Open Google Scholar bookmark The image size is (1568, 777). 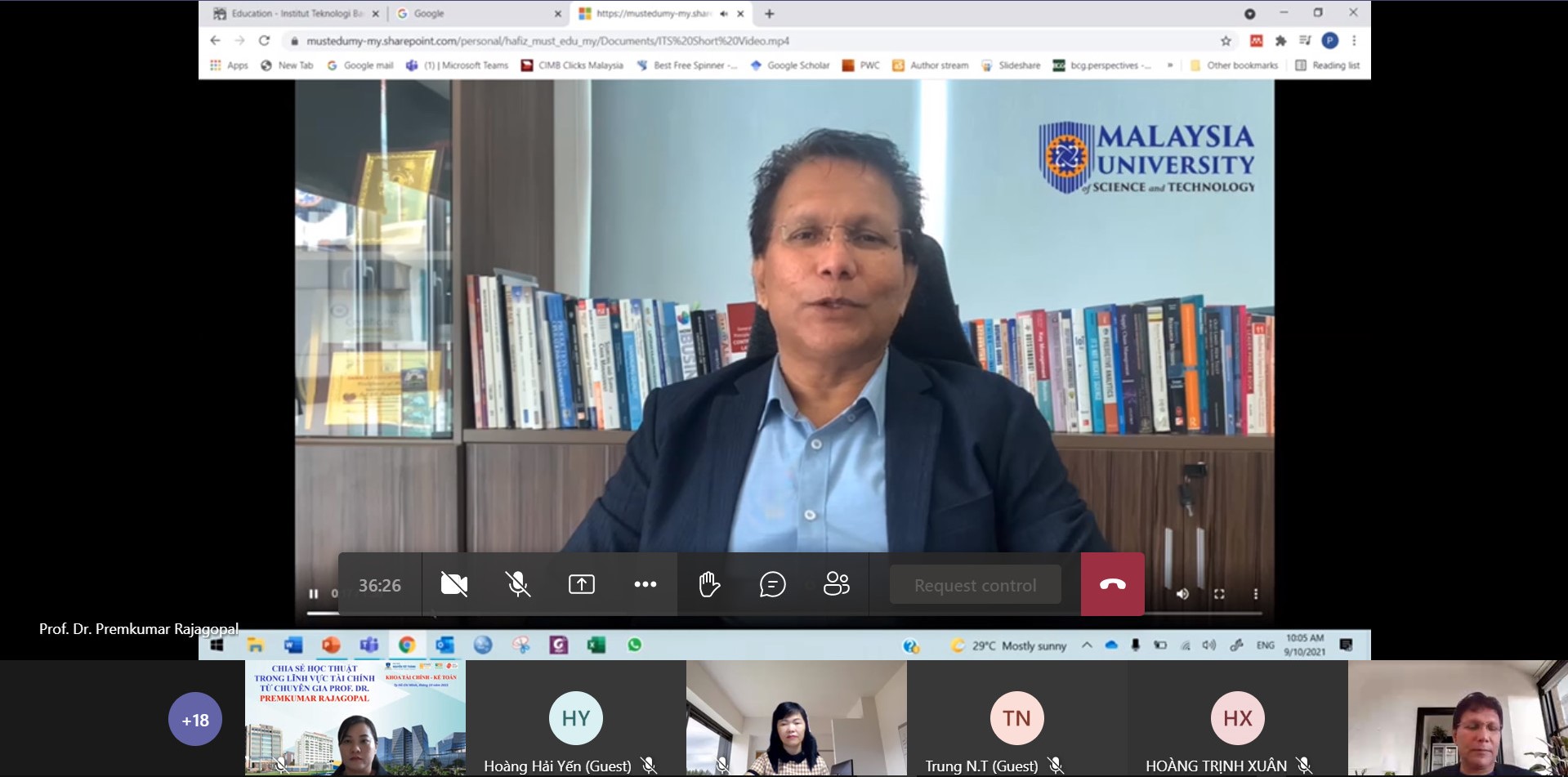pos(789,65)
